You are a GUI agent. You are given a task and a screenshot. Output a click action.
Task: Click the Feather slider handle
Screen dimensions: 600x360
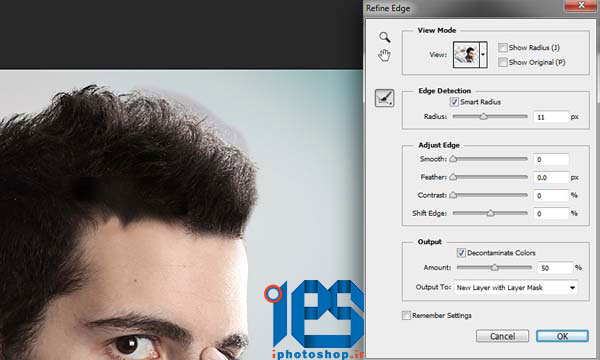click(453, 177)
